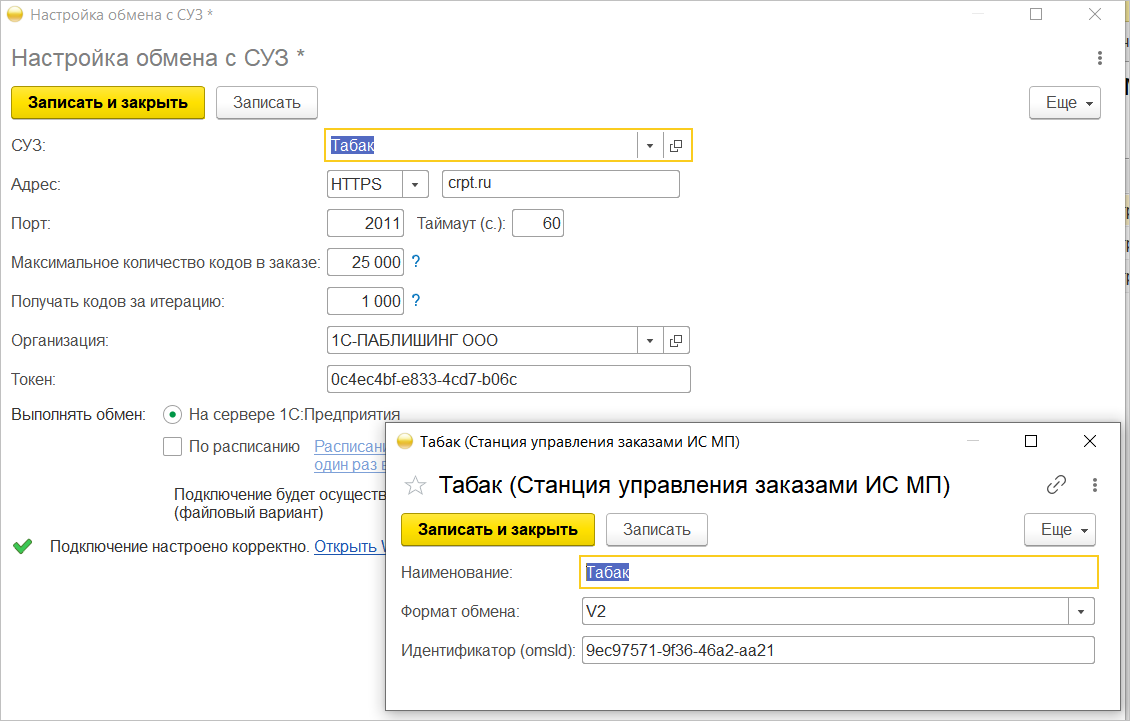Click the favorites star icon beside the Табак title
The image size is (1130, 721).
point(414,486)
